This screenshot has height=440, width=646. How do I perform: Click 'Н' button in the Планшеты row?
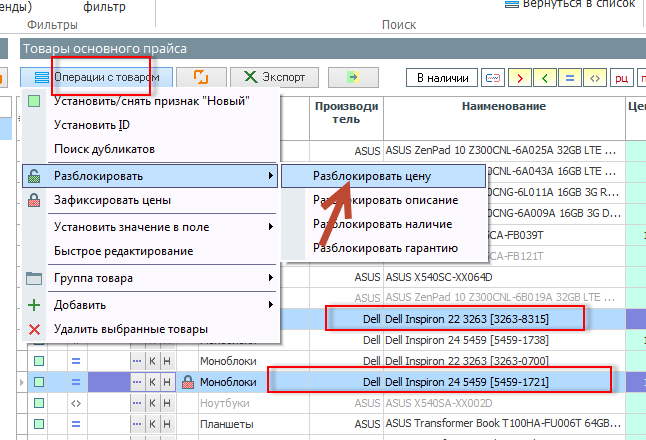[167, 424]
